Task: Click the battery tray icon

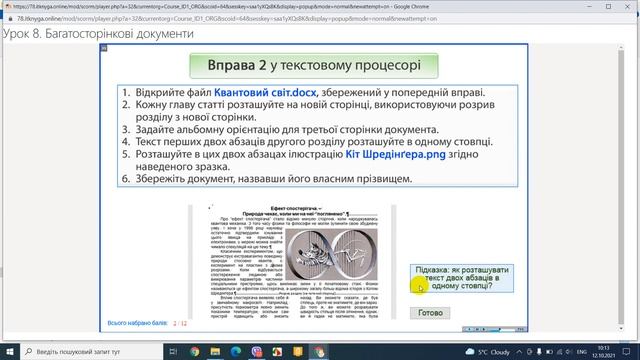Action: pyautogui.click(x=549, y=351)
